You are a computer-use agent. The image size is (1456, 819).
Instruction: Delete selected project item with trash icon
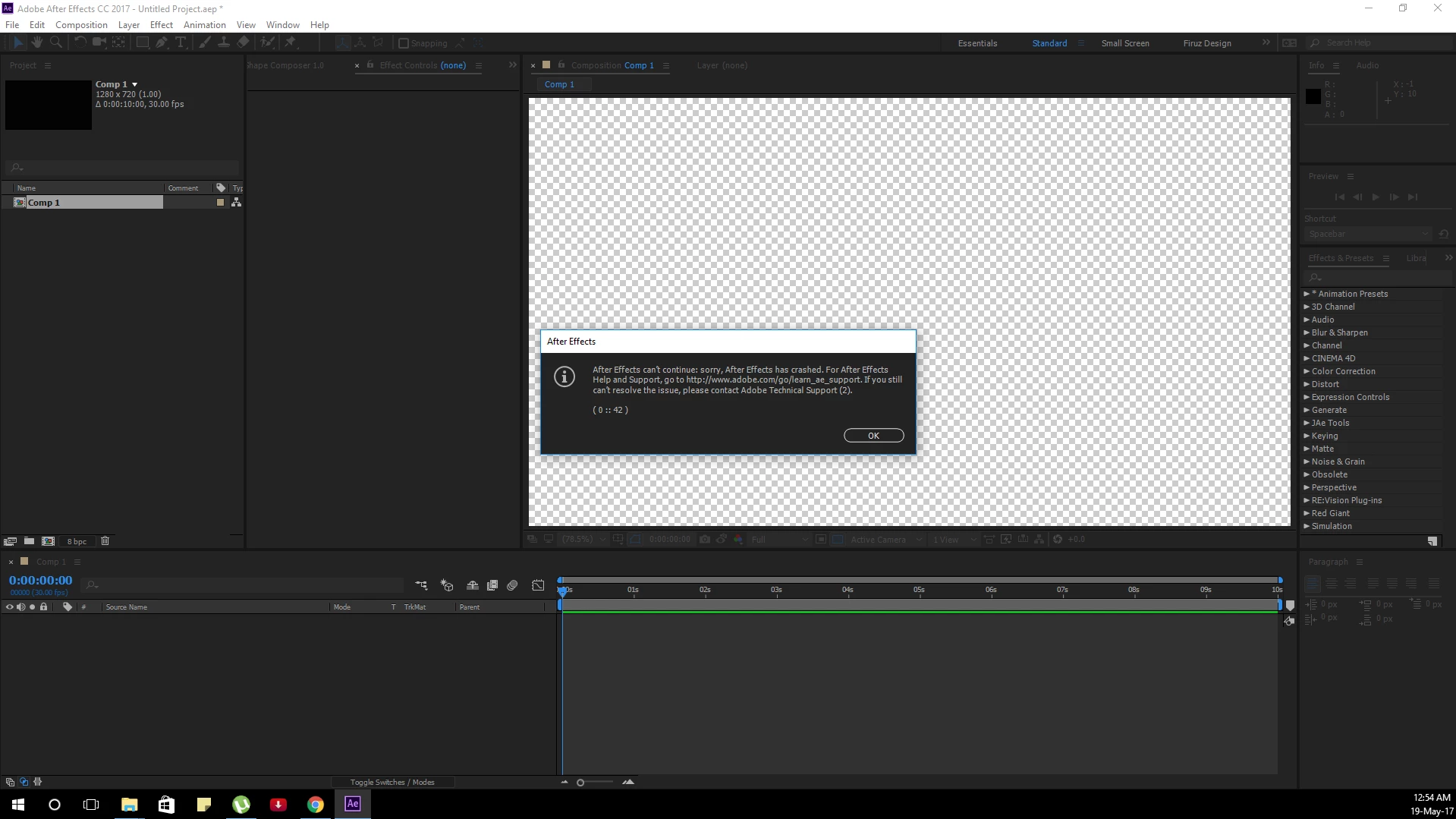point(105,541)
